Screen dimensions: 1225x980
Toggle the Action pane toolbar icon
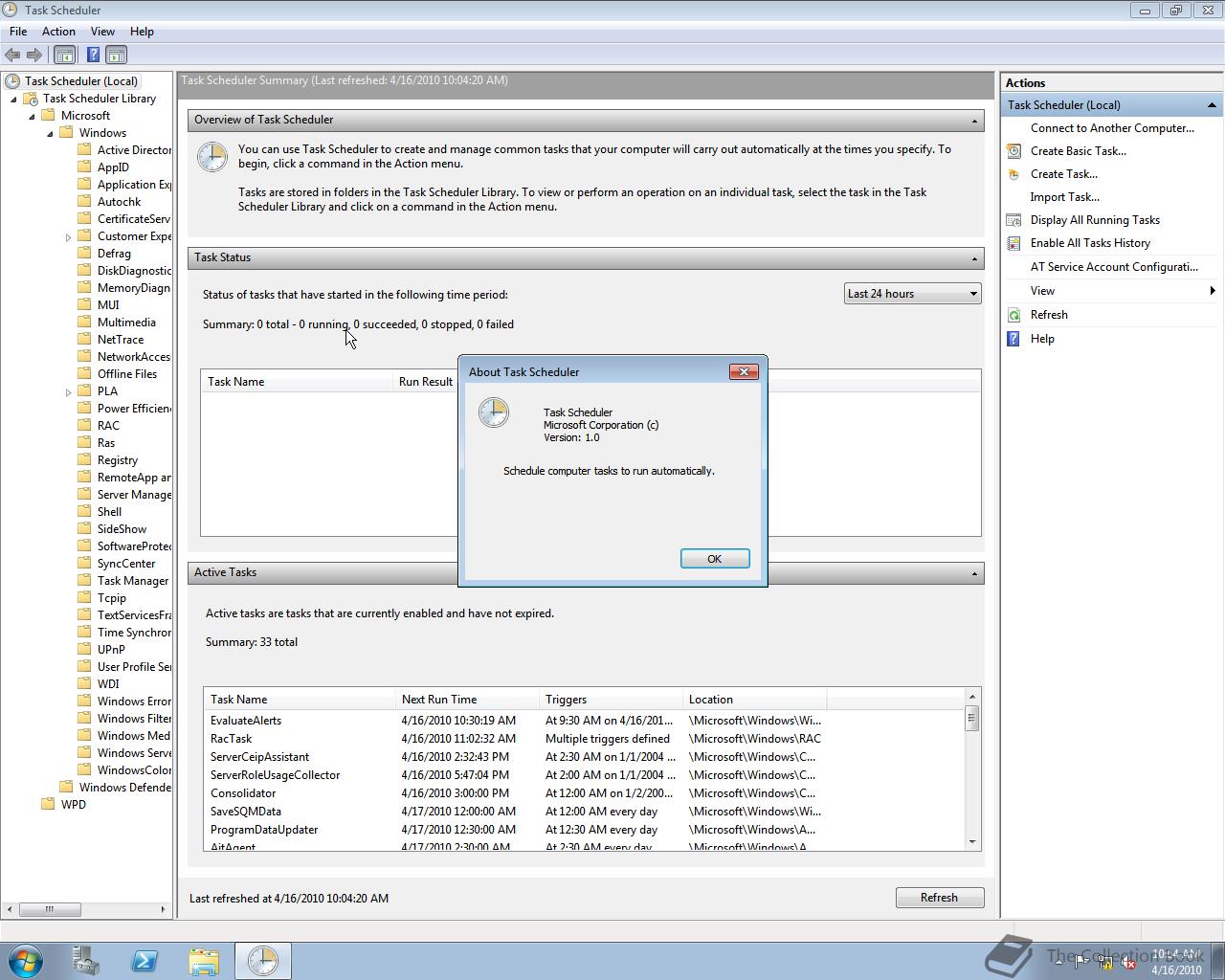point(117,56)
